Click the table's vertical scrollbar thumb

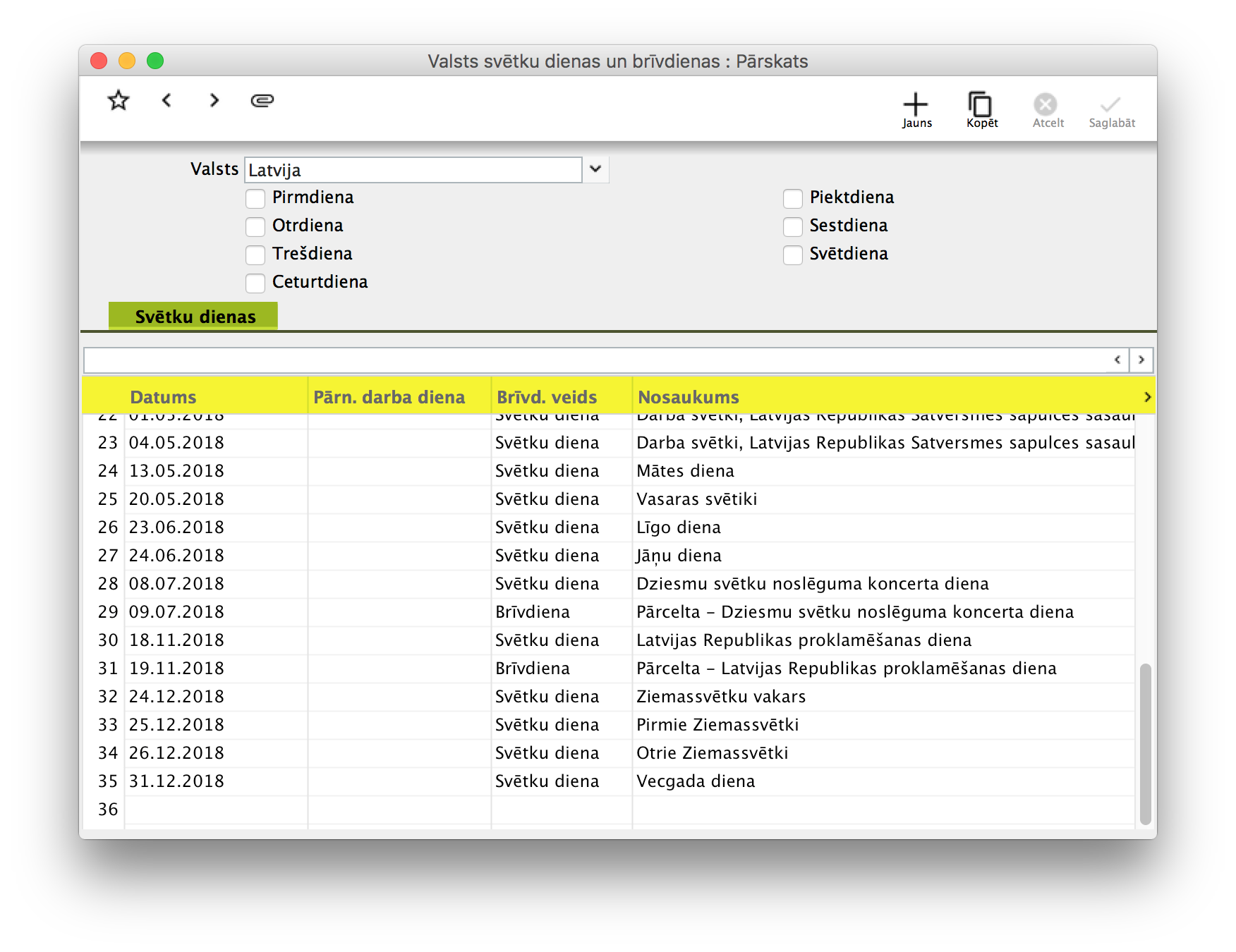[x=1145, y=743]
